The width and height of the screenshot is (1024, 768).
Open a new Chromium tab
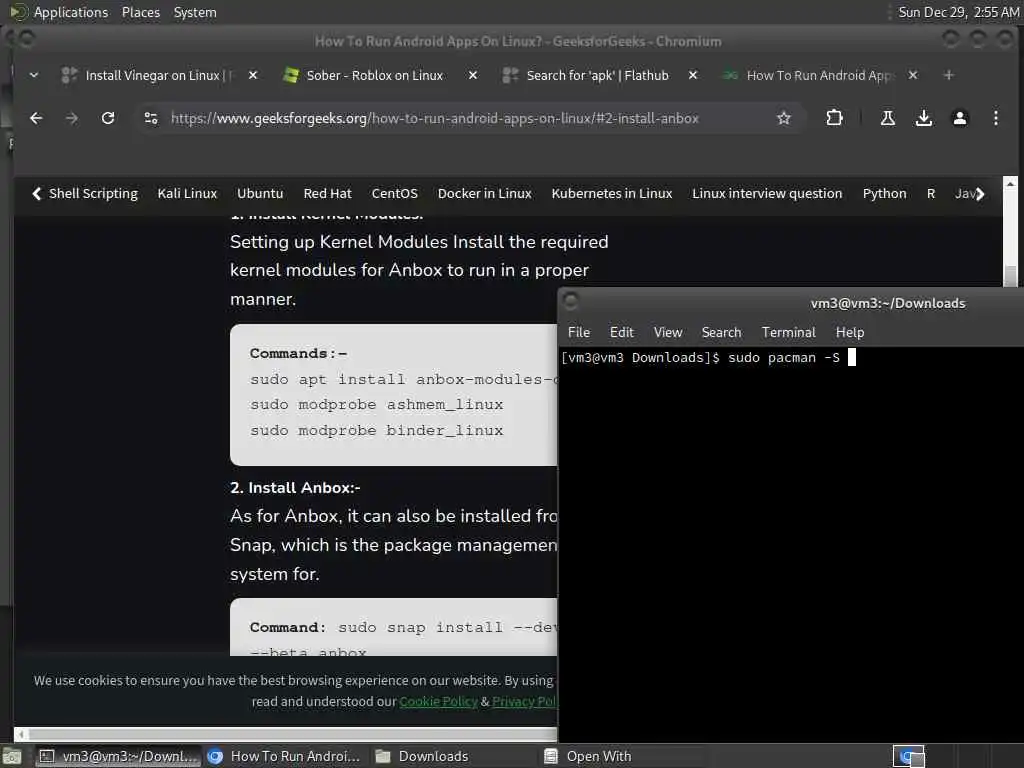click(948, 76)
